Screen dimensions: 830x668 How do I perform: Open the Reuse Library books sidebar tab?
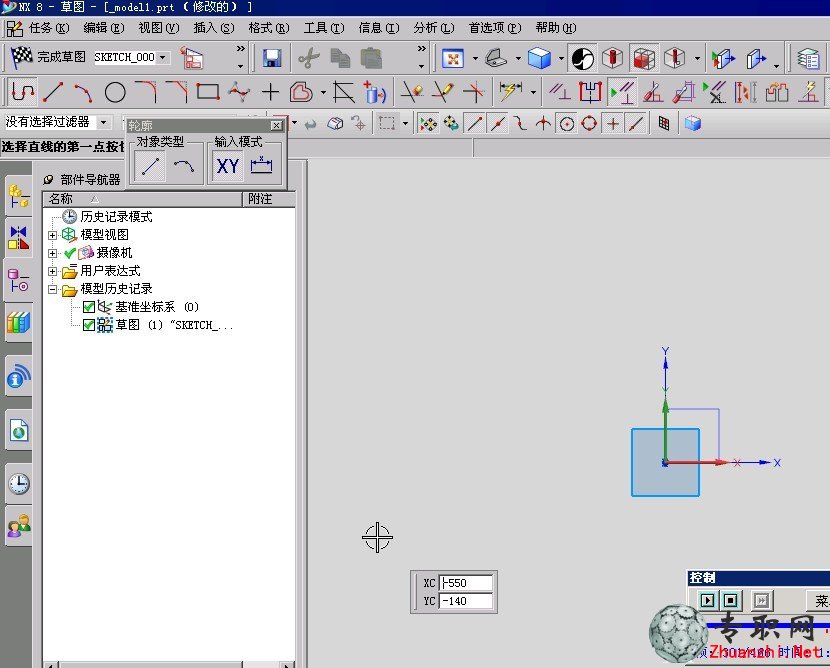19,321
